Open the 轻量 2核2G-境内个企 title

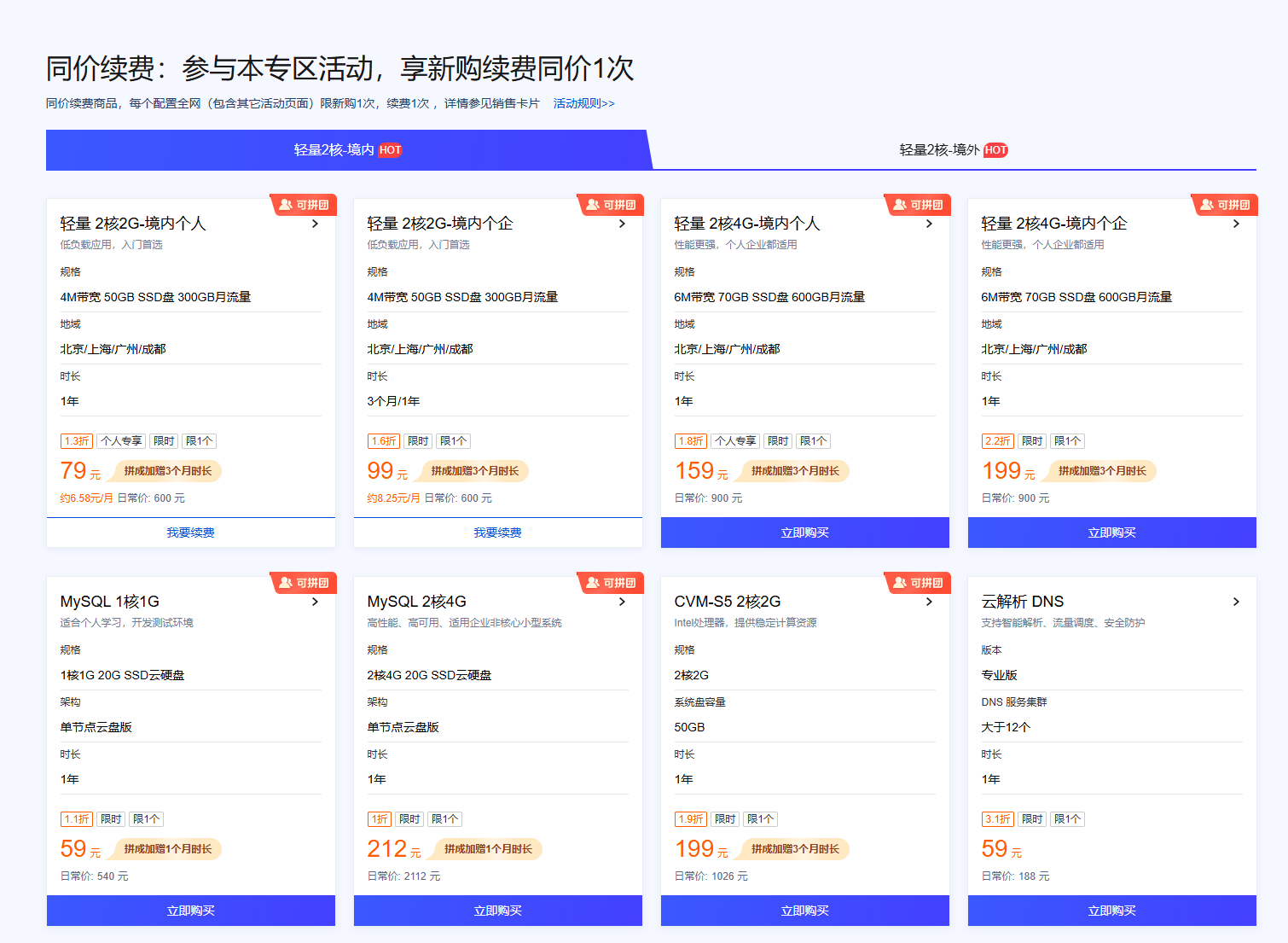click(x=440, y=224)
